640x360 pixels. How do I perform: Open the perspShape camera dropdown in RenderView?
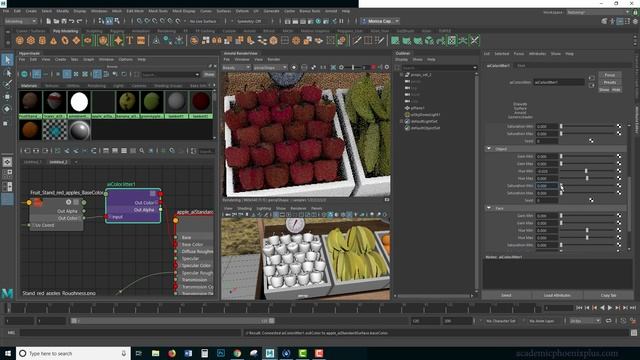[x=270, y=67]
